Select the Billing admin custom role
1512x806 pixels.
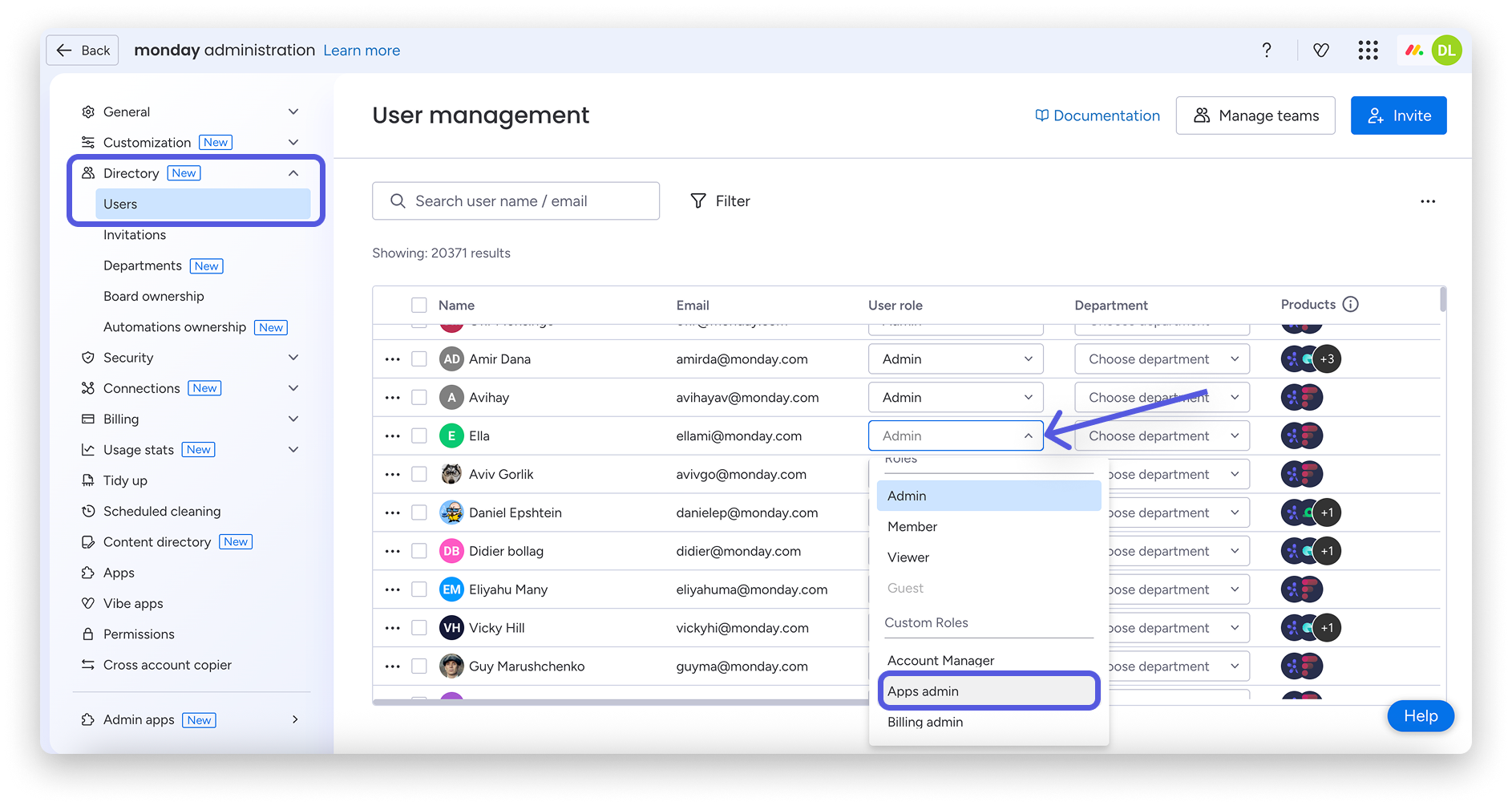point(988,723)
